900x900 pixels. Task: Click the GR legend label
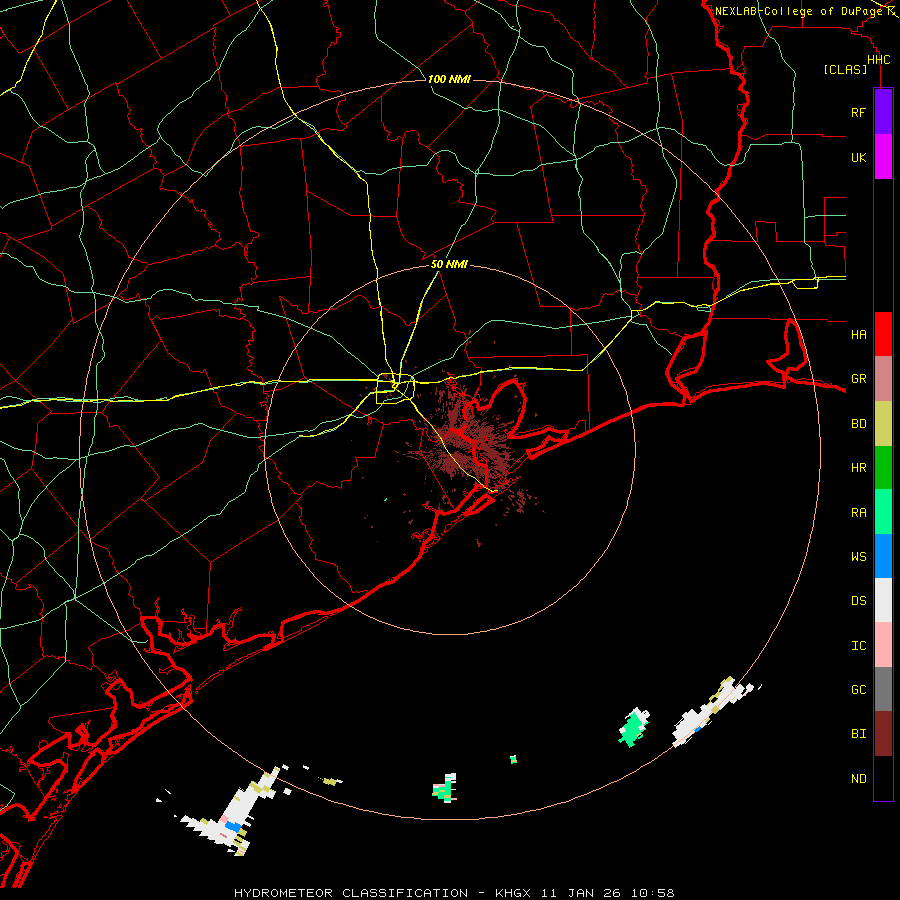click(x=858, y=379)
